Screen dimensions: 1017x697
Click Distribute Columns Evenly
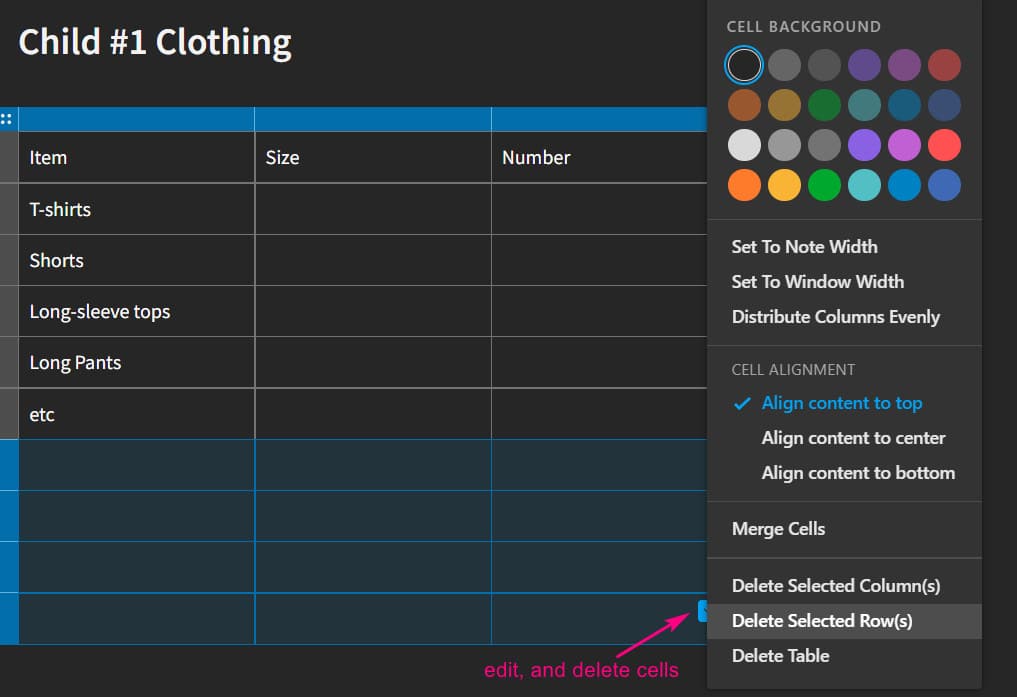835,317
